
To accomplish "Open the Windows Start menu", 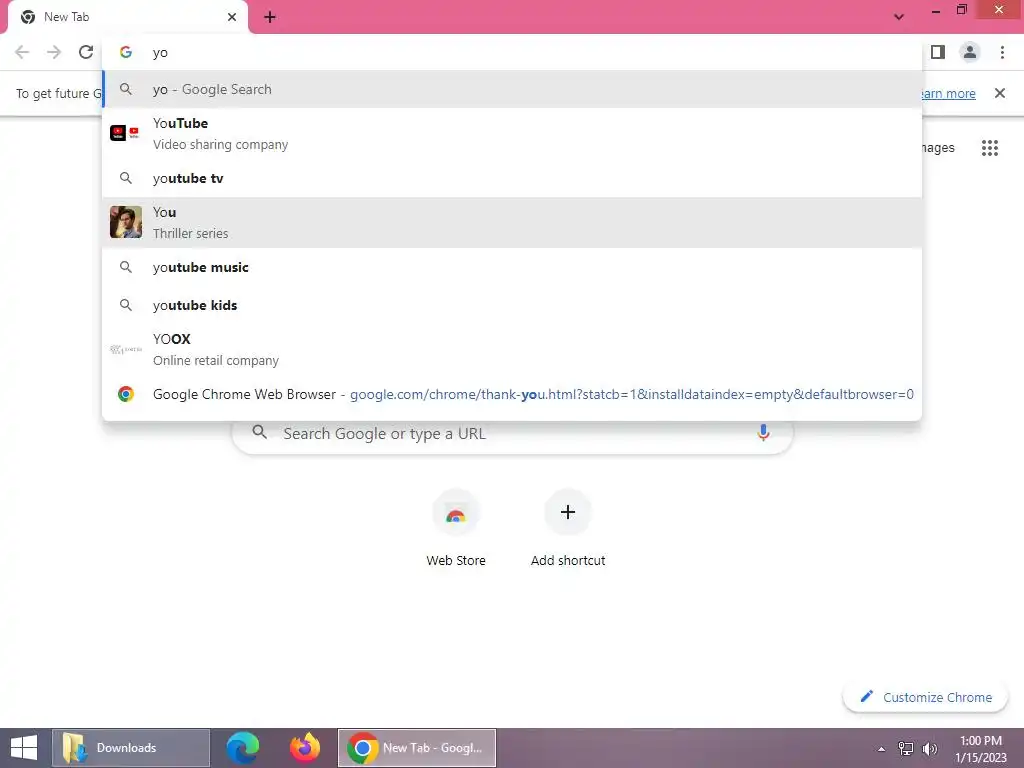I will (x=24, y=748).
